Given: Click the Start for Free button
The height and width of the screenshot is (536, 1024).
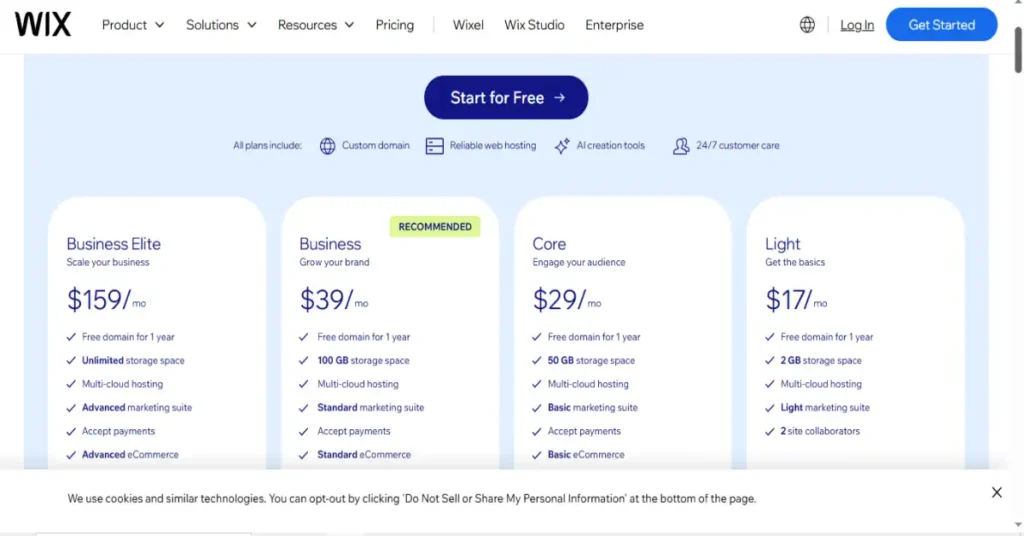Looking at the screenshot, I should click(506, 98).
